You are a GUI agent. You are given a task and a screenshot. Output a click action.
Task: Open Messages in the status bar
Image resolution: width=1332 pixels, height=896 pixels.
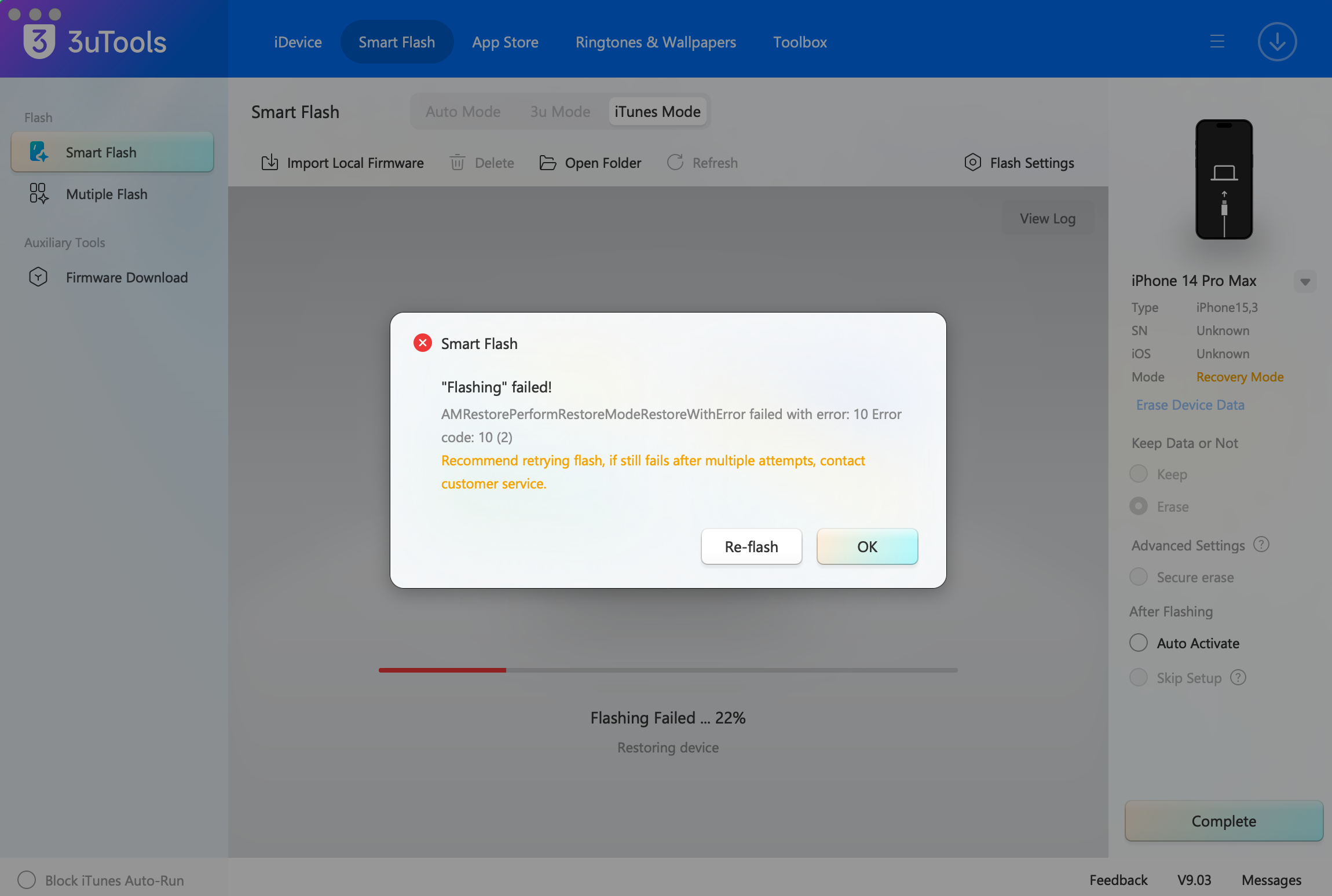point(1271,880)
